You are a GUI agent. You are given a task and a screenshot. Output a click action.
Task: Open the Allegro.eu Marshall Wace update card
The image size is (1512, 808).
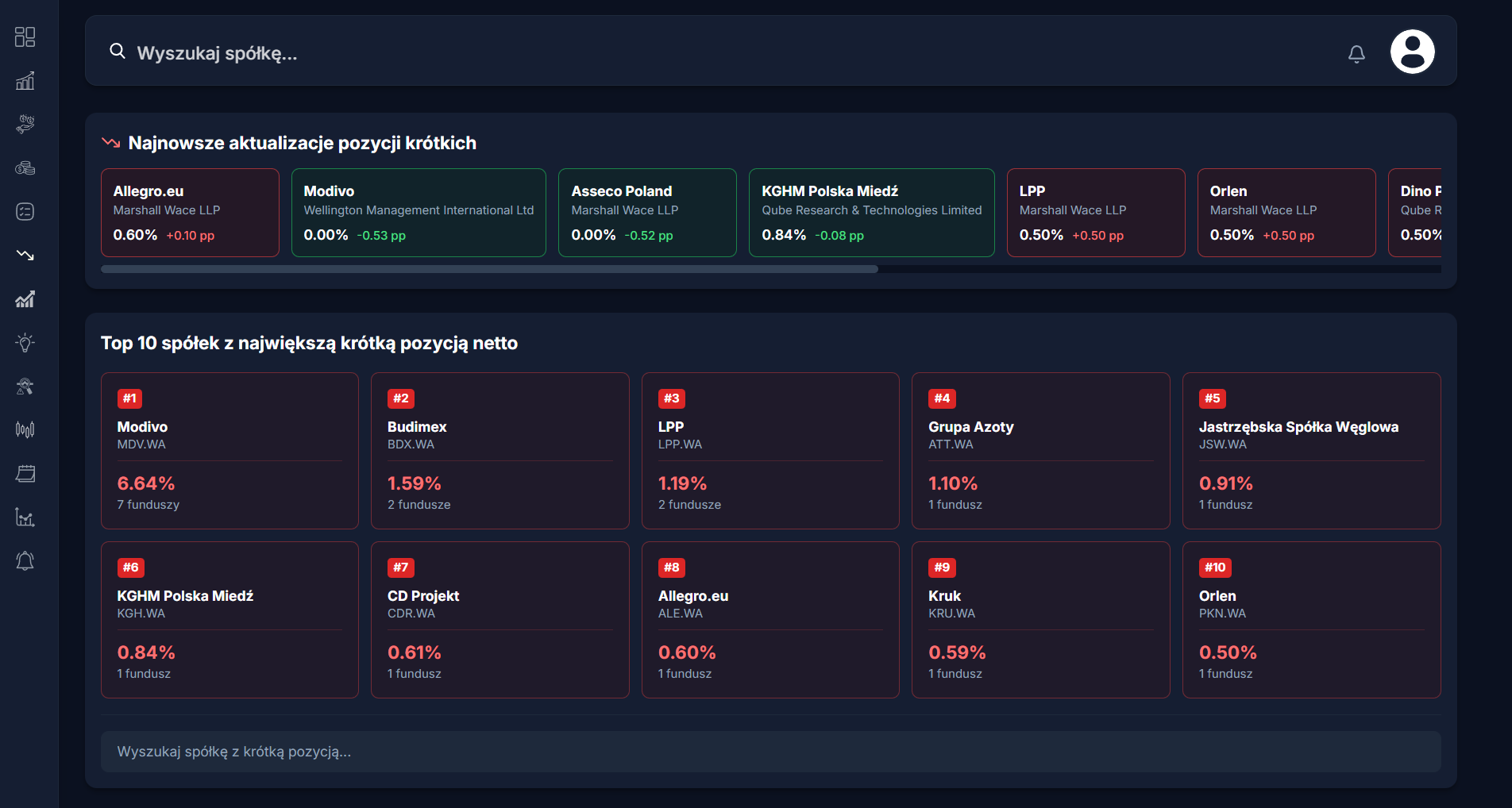pyautogui.click(x=190, y=213)
